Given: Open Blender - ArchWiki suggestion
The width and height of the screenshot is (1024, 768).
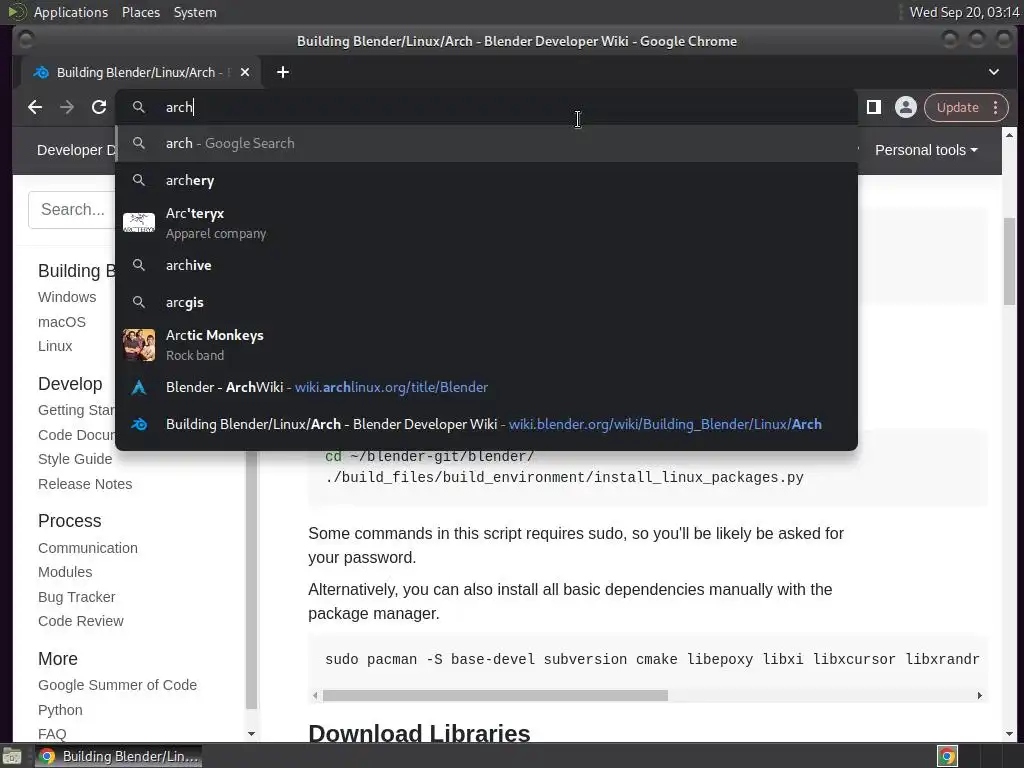Looking at the screenshot, I should 487,387.
